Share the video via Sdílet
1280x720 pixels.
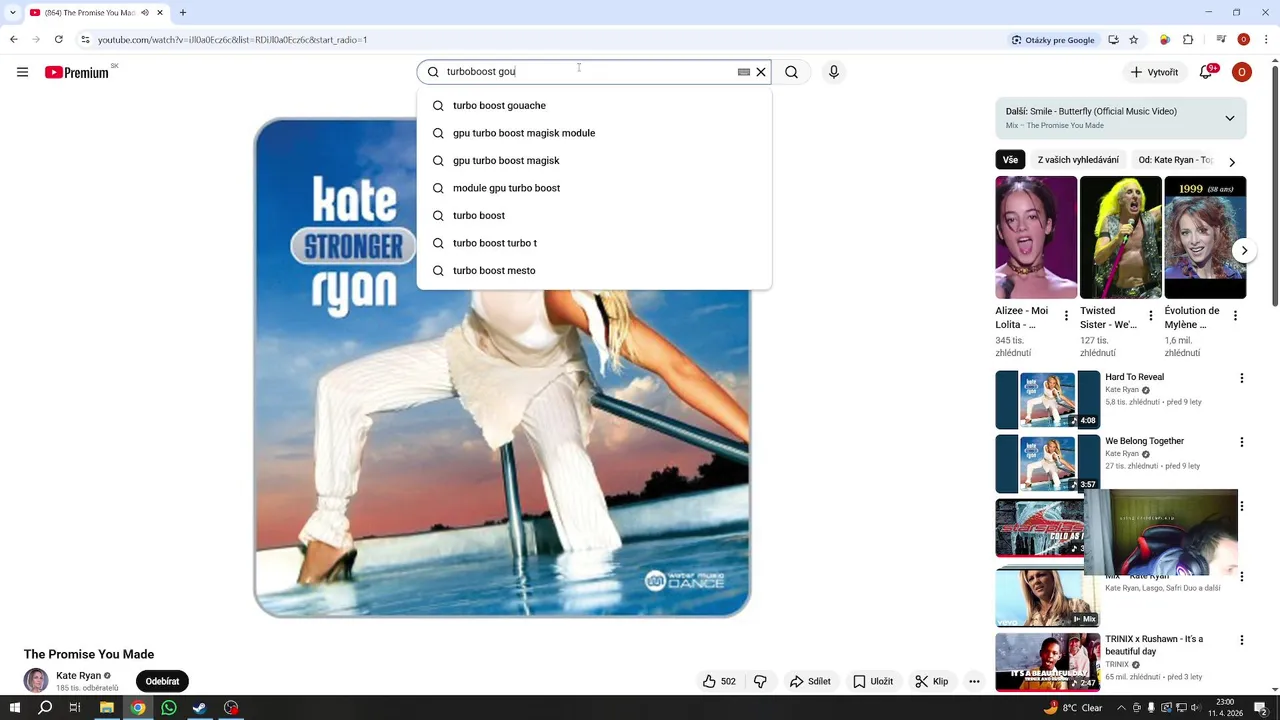810,681
